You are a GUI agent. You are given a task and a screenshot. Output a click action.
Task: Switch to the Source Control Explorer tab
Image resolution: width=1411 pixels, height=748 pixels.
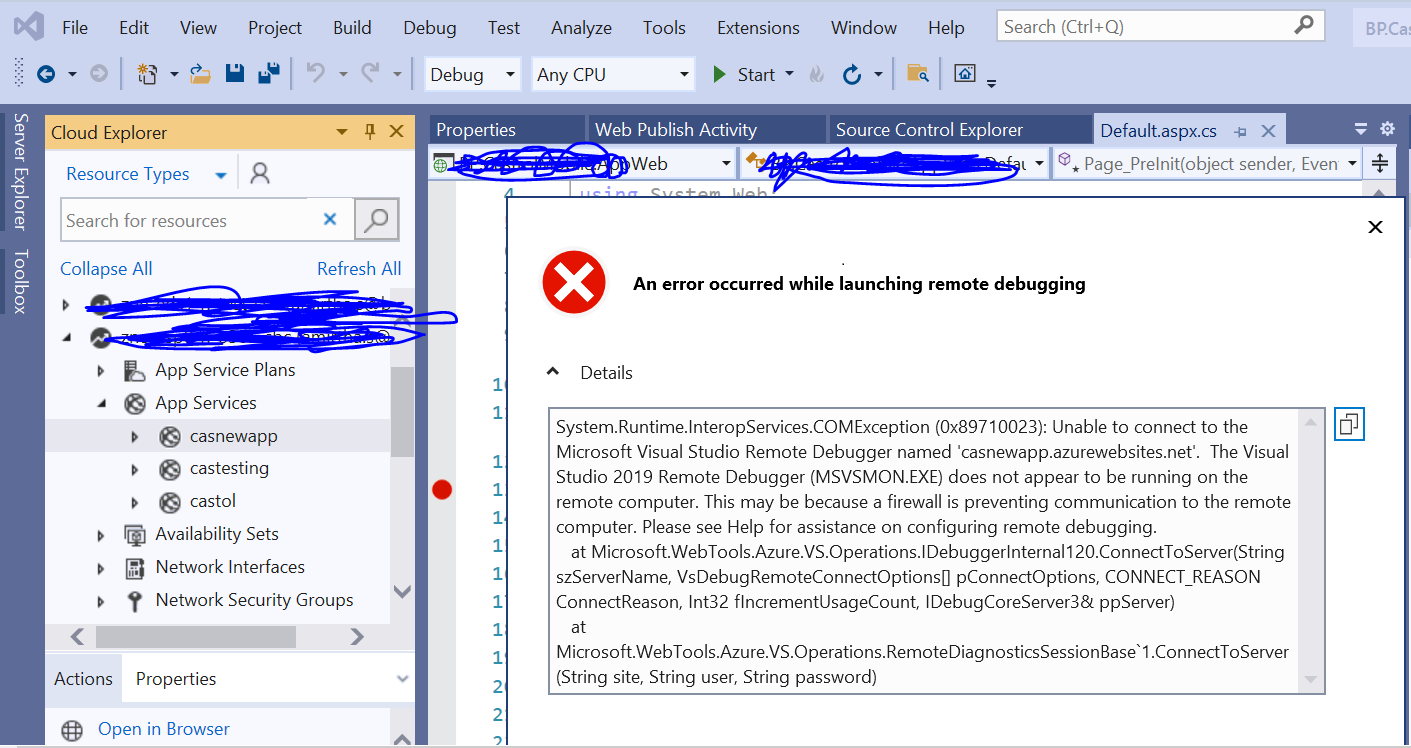click(x=932, y=129)
